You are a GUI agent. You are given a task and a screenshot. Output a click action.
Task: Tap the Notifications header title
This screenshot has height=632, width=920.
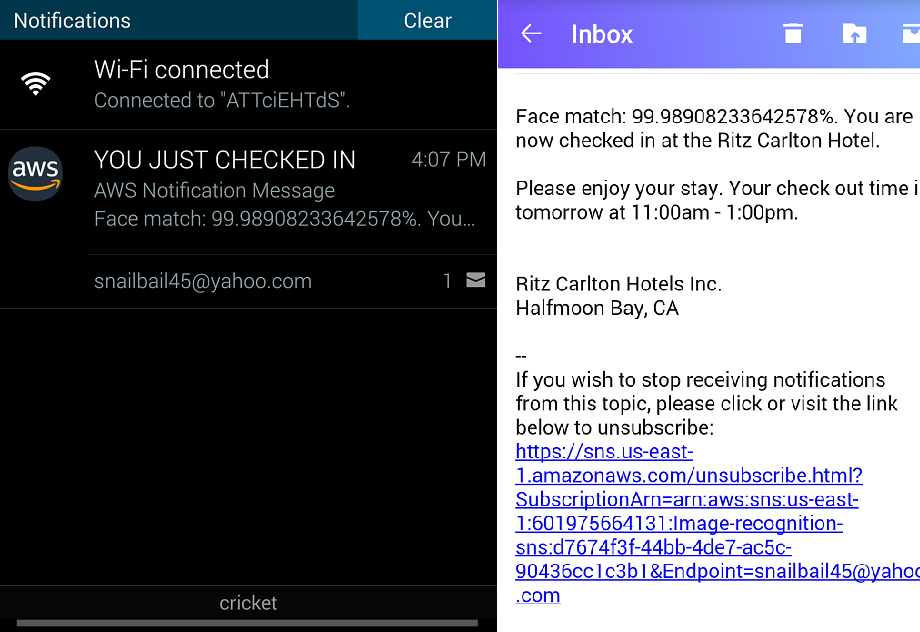[x=72, y=21]
